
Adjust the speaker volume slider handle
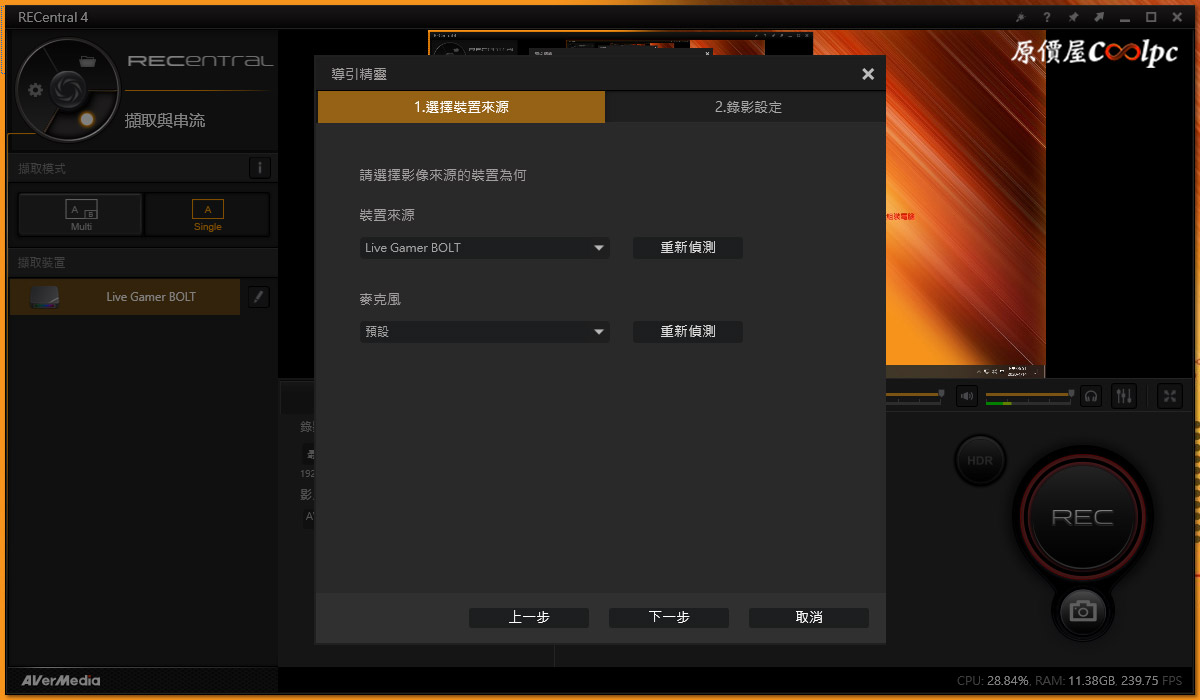[941, 393]
